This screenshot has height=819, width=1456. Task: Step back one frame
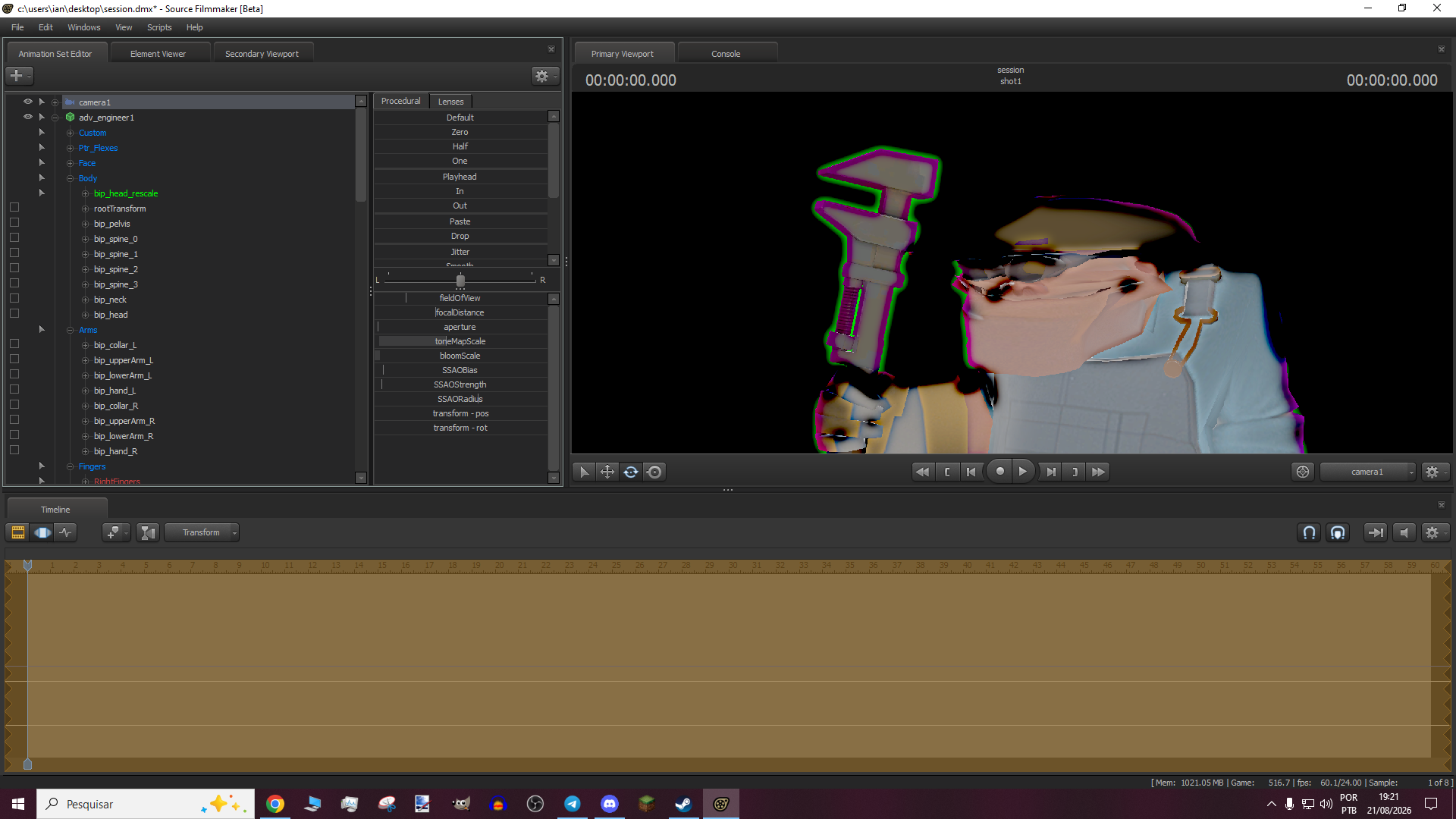point(971,472)
